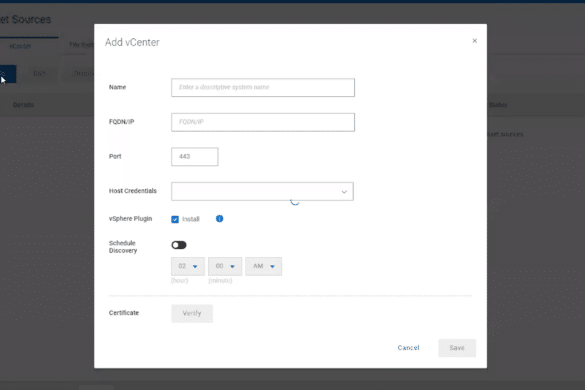This screenshot has width=585, height=390.
Task: Click the Port field showing 443
Action: click(194, 156)
